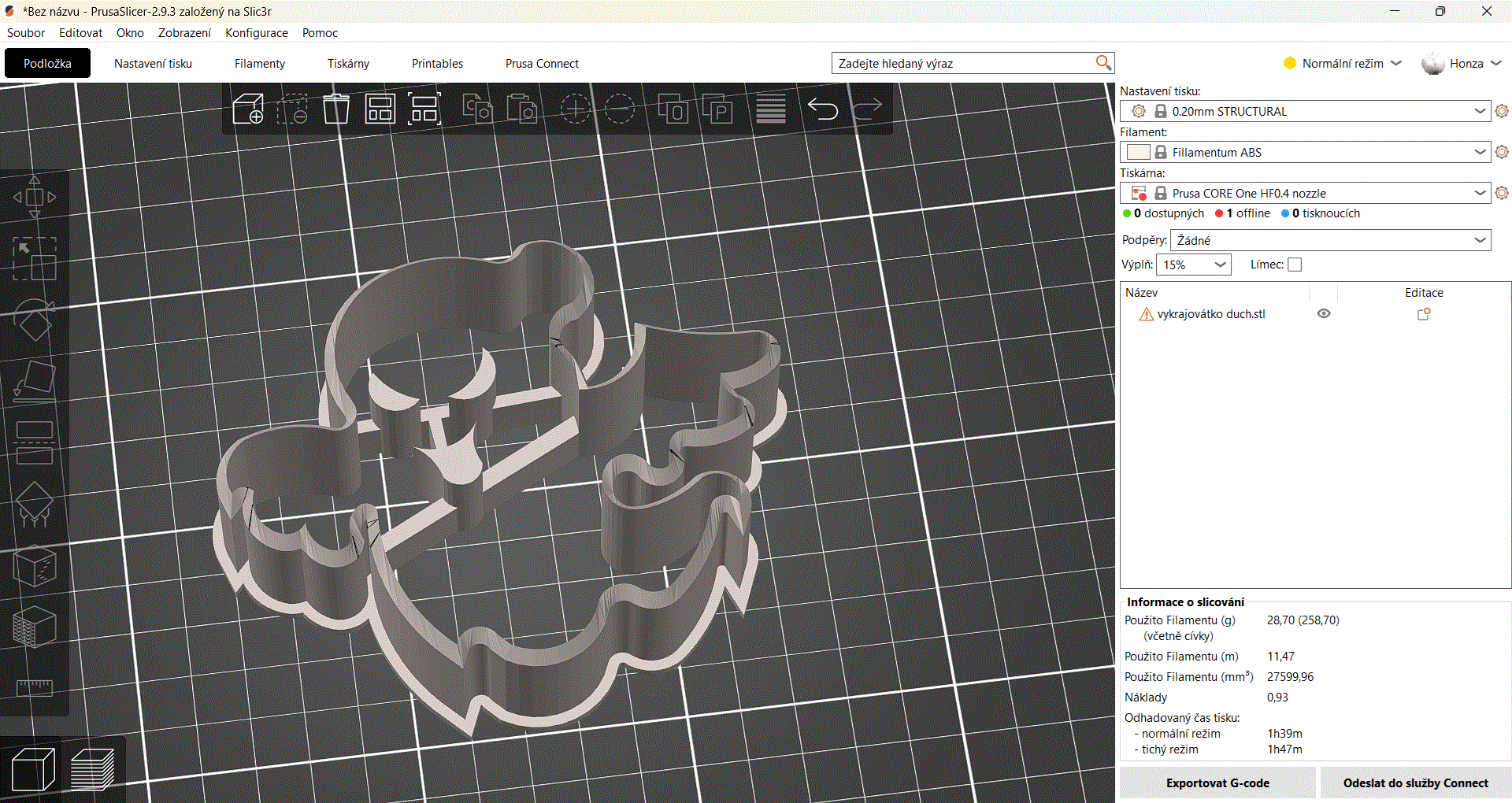Expand the Výplň 15% infill dropdown
Screen dimensions: 1512x803
click(1194, 265)
